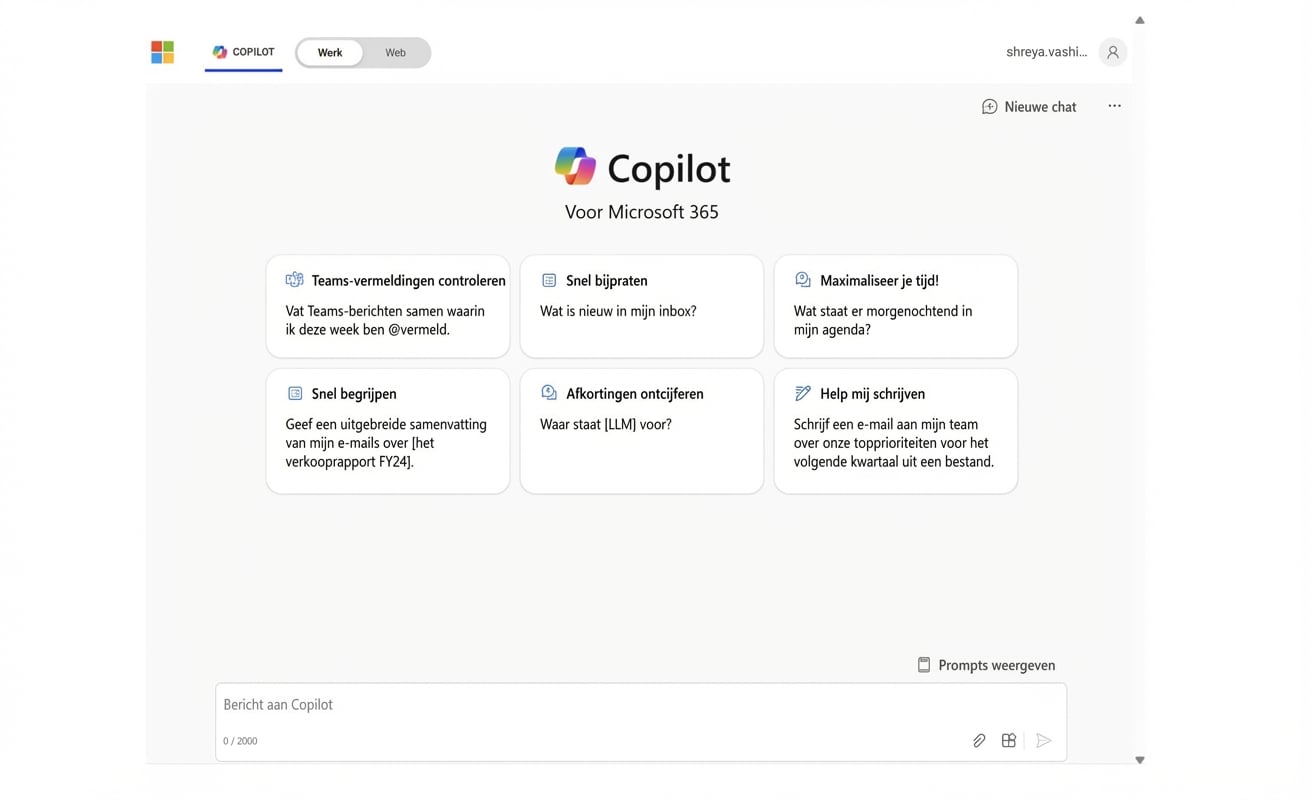Click the scrollbar down arrow
Image resolution: width=1312 pixels, height=800 pixels.
(x=1140, y=759)
